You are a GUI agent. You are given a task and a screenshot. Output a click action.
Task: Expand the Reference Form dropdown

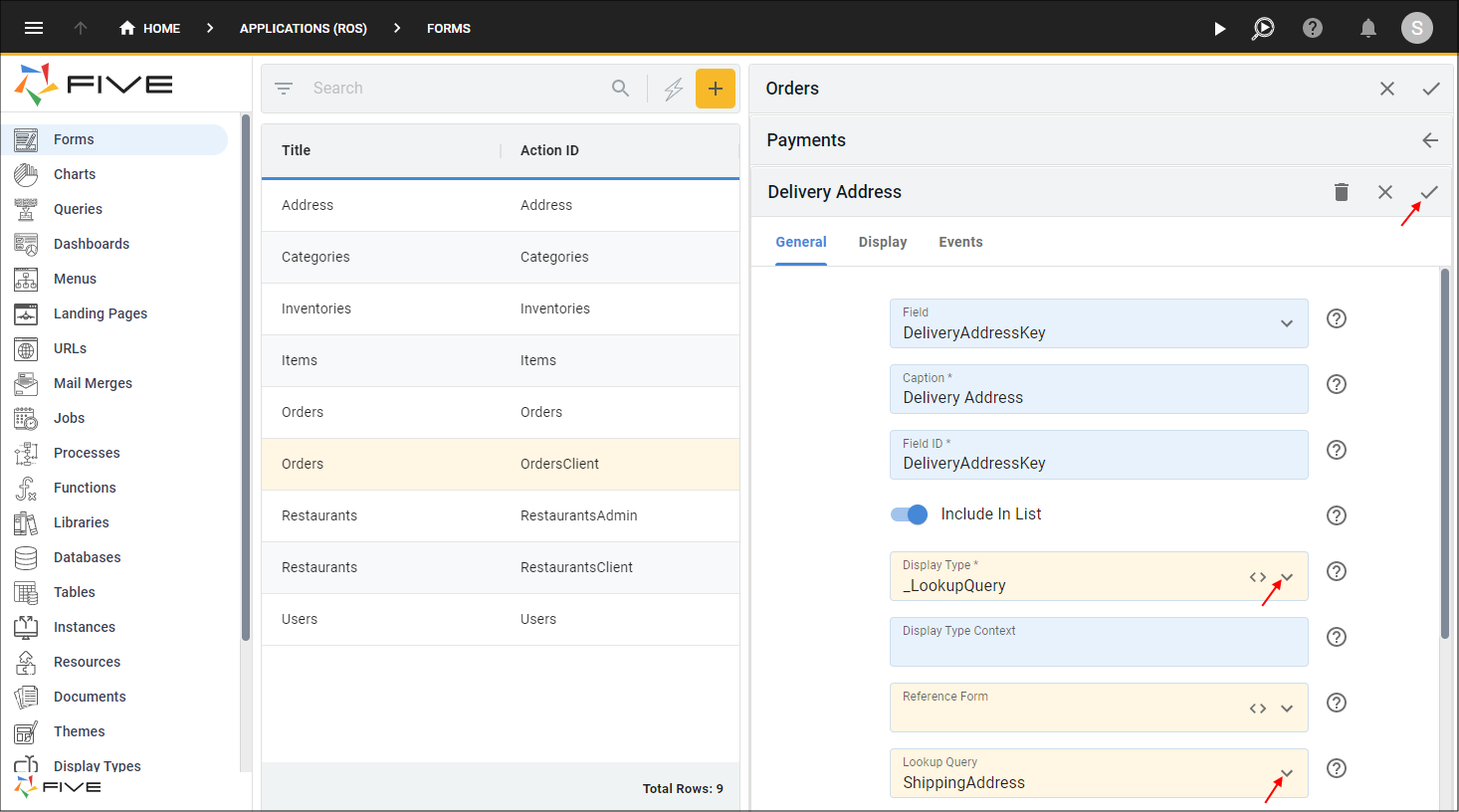tap(1287, 709)
